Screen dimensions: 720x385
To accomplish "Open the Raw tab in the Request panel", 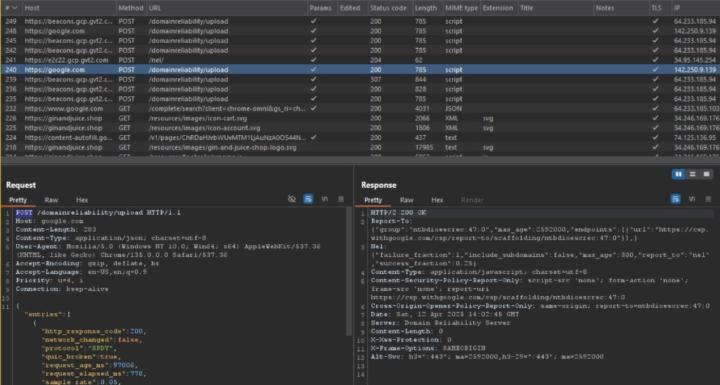I will point(51,200).
